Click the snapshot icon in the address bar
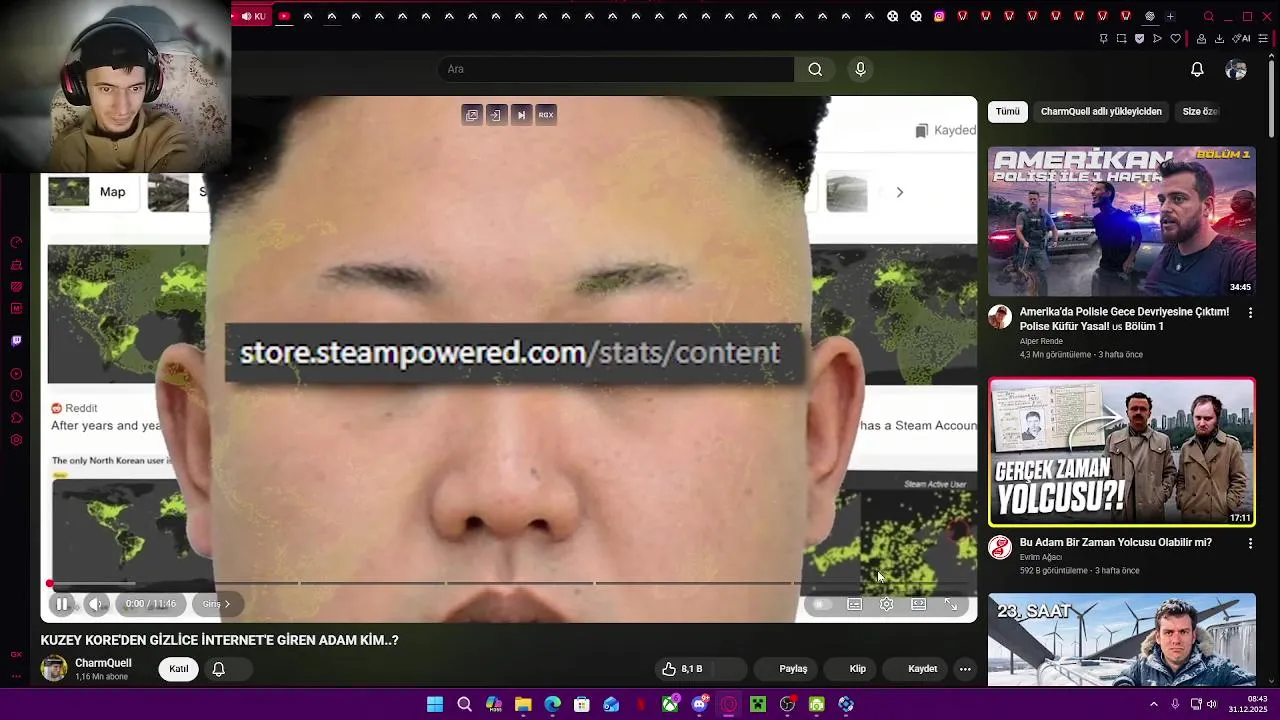The image size is (1280, 720). point(1121,39)
